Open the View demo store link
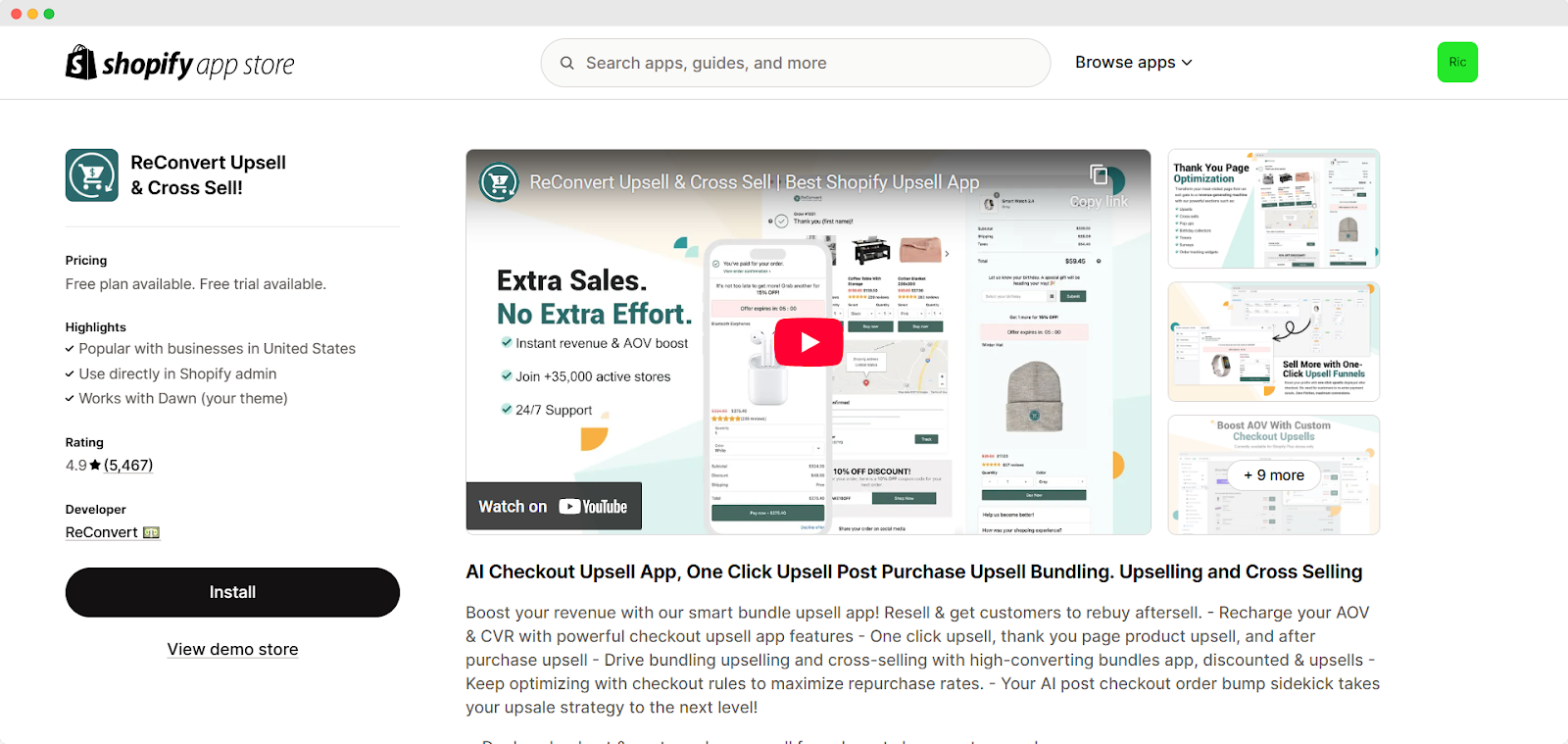Screen dimensions: 1568x744 (232, 649)
